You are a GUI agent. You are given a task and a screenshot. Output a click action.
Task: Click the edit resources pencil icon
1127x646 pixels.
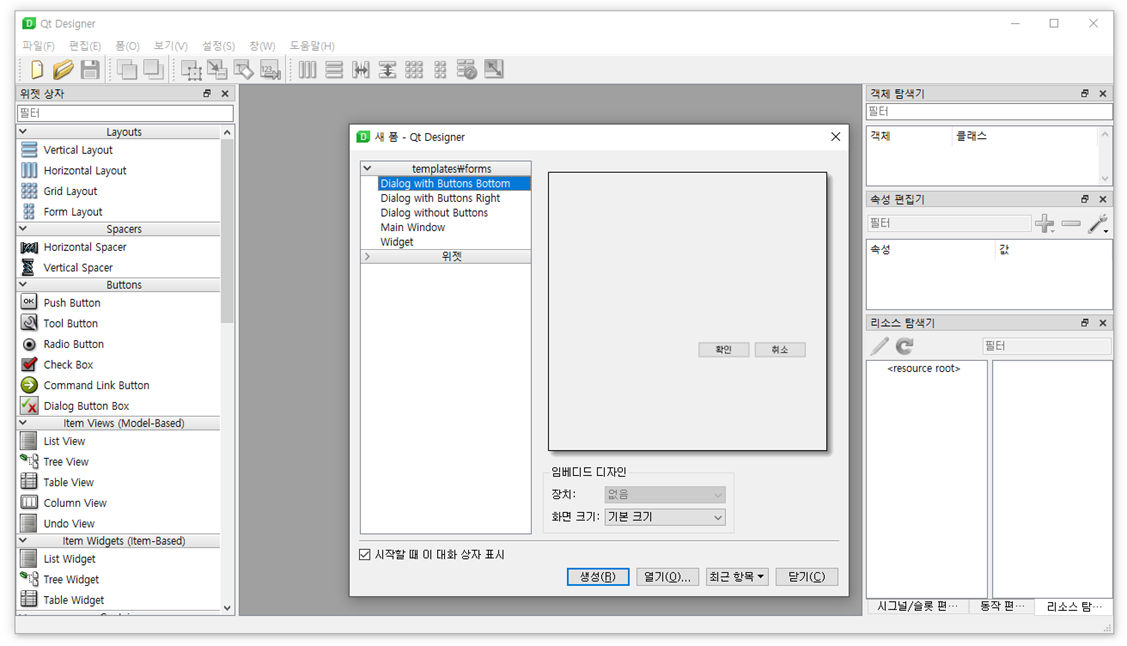coord(880,346)
